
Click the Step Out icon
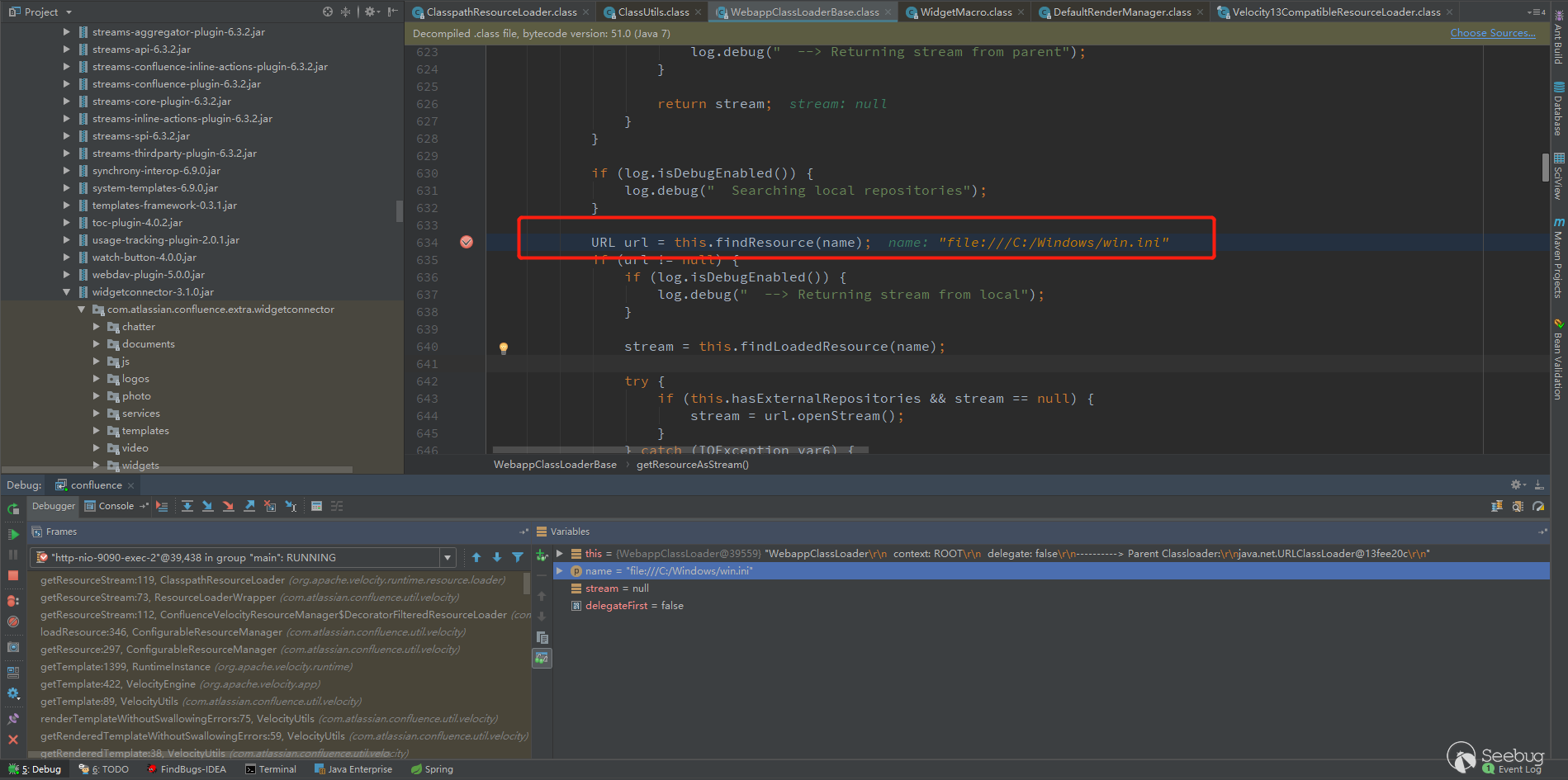(249, 506)
